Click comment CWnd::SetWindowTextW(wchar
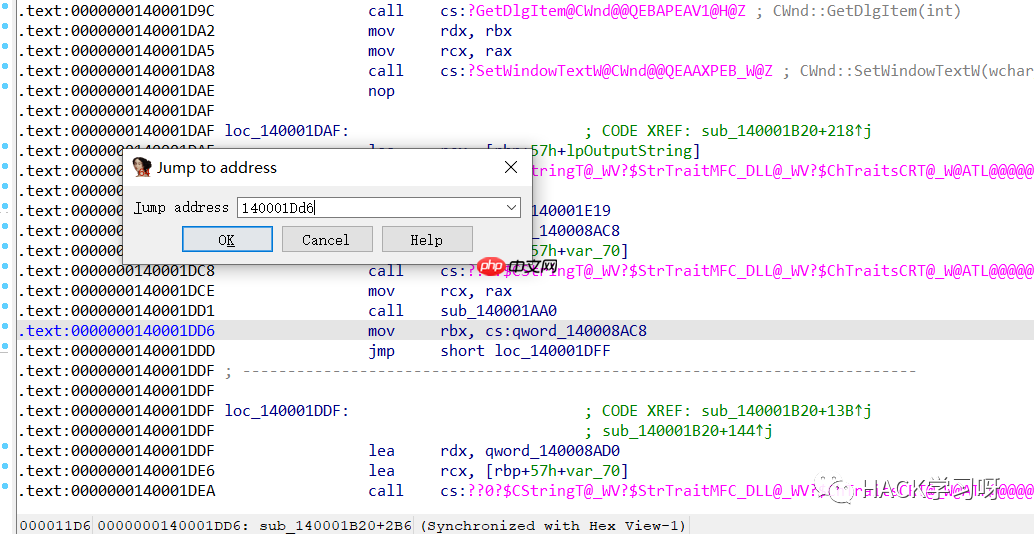Image resolution: width=1034 pixels, height=534 pixels. pos(917,71)
